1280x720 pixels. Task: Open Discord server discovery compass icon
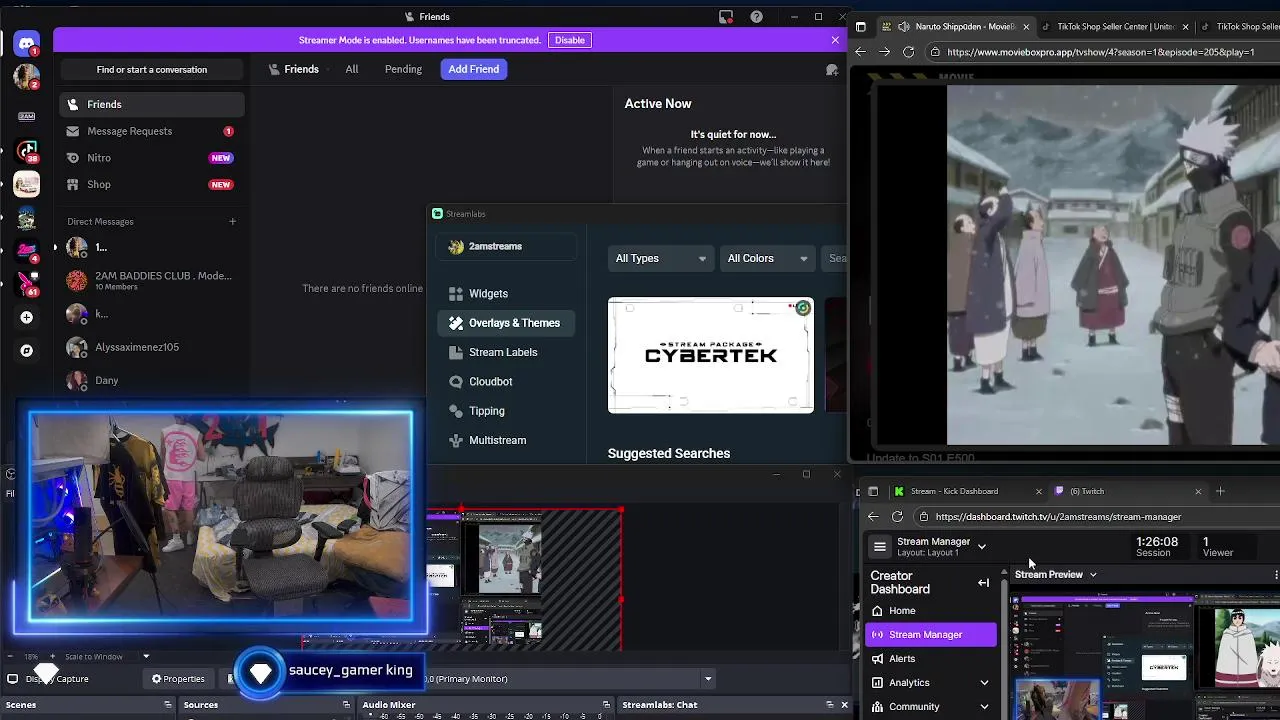pyautogui.click(x=27, y=351)
